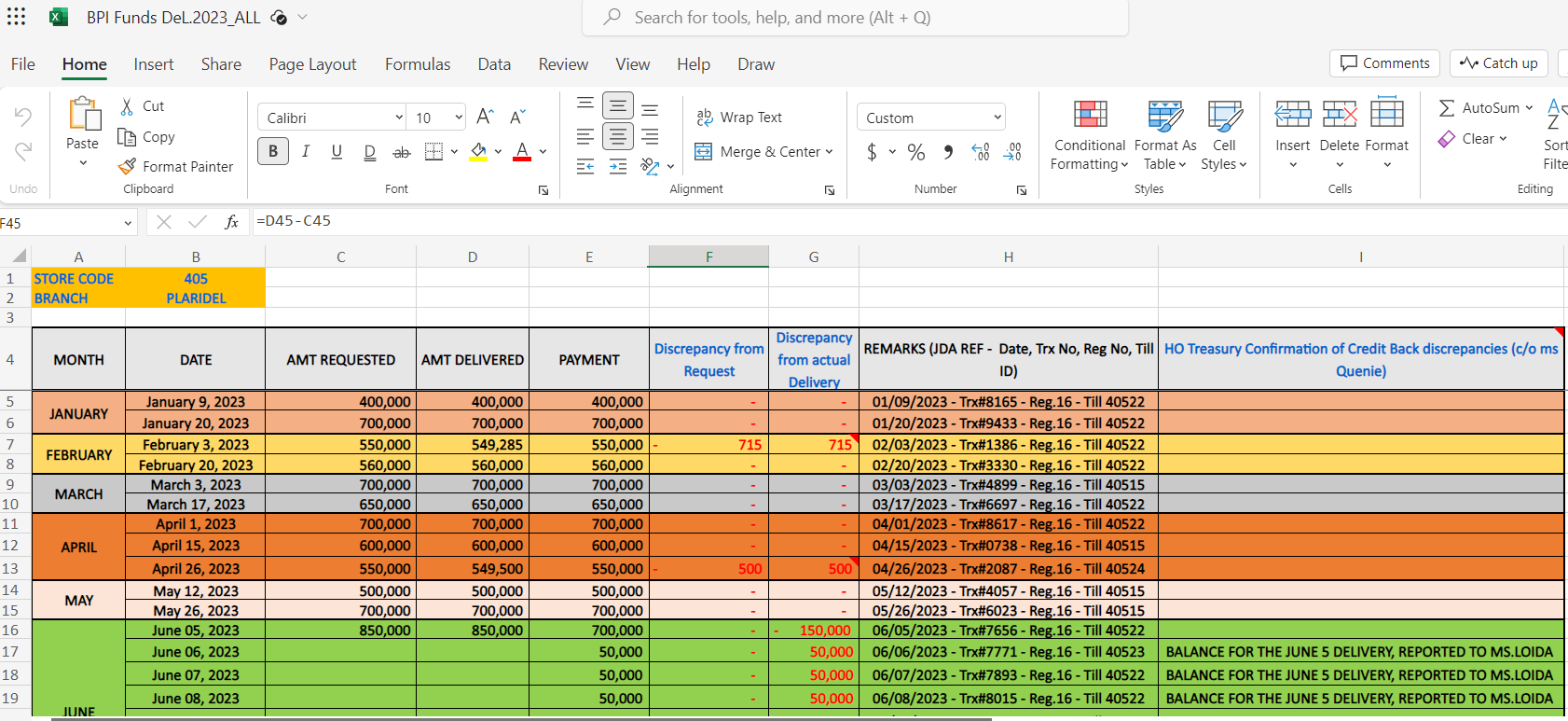Switch to the Data tab
The height and width of the screenshot is (721, 1568).
(494, 64)
